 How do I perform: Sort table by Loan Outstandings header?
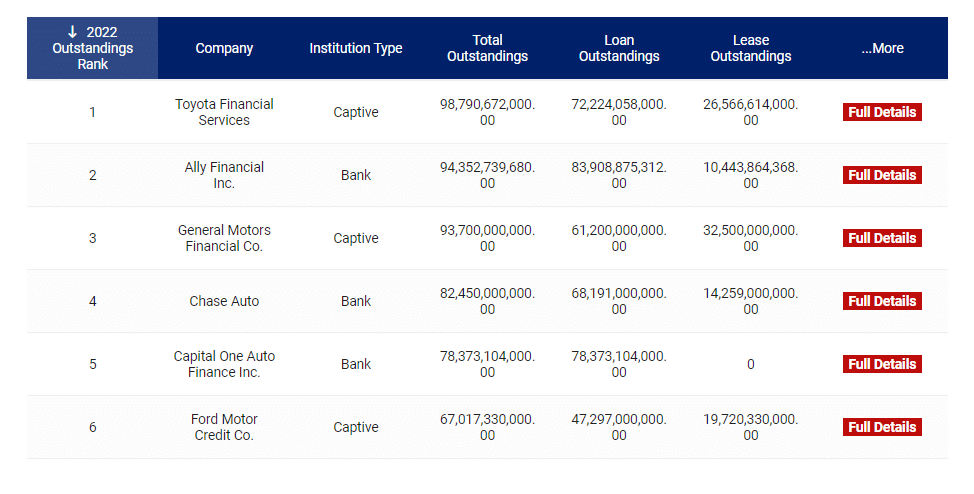pos(619,48)
